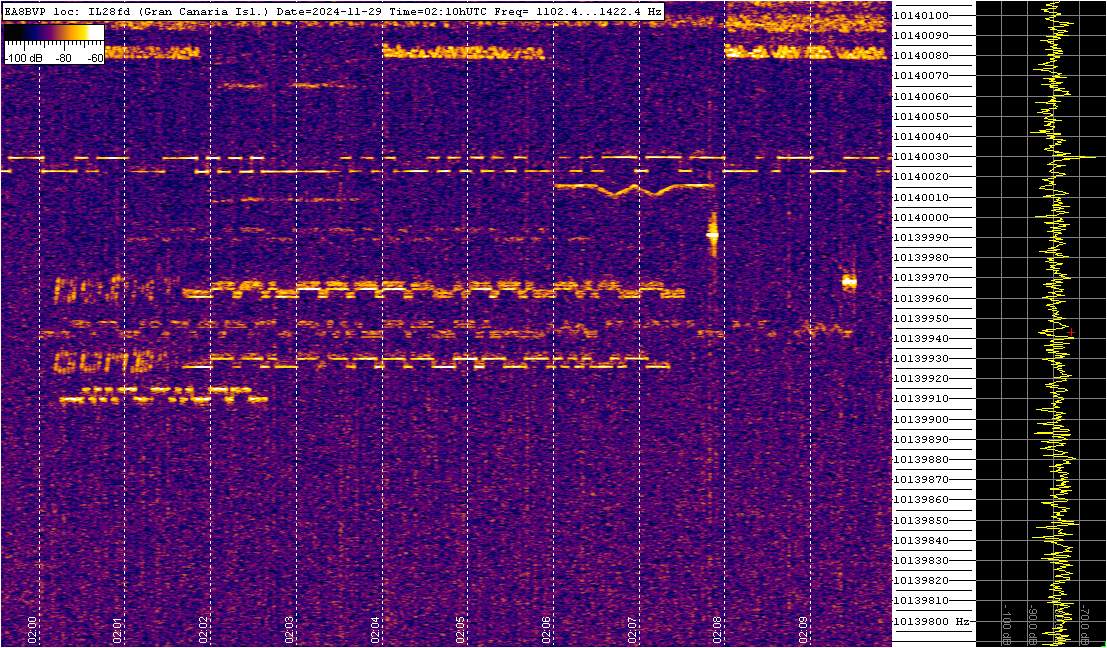Click the 10139870 frequency label
Image resolution: width=1107 pixels, height=648 pixels.
[x=921, y=480]
